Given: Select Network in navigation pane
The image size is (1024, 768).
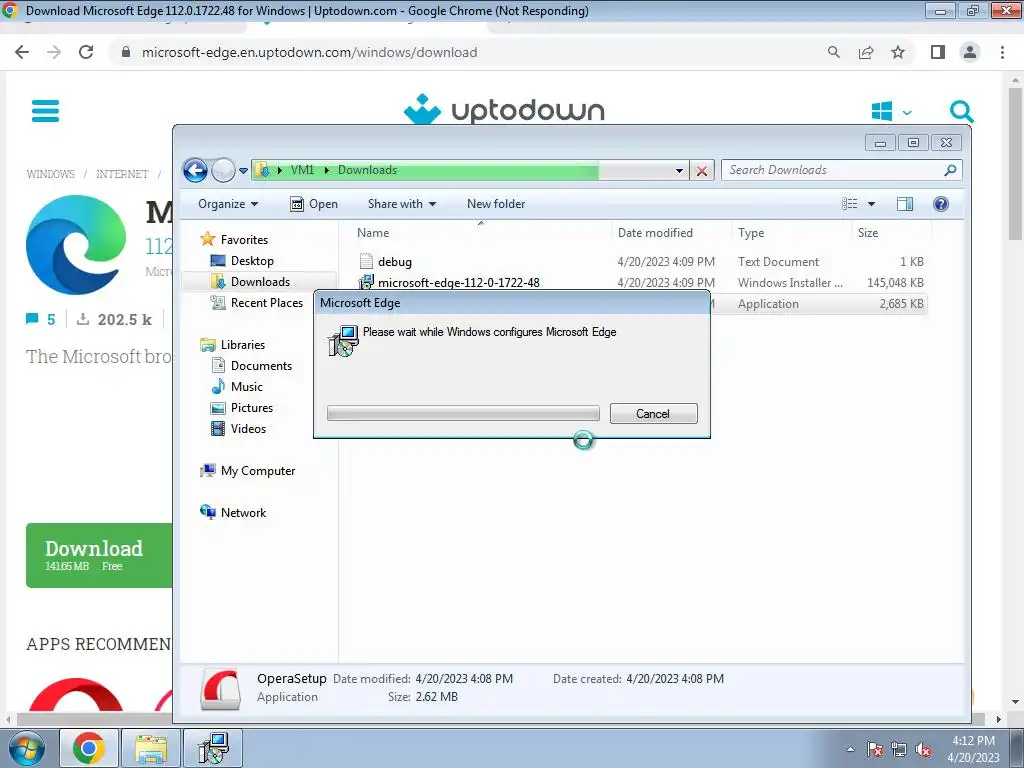Looking at the screenshot, I should [243, 513].
